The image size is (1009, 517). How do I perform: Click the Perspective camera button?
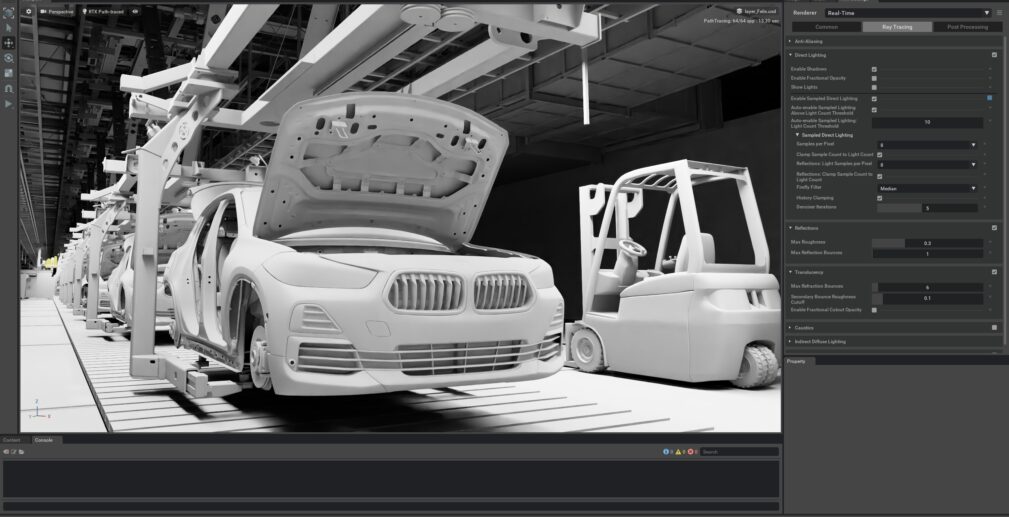tap(58, 11)
